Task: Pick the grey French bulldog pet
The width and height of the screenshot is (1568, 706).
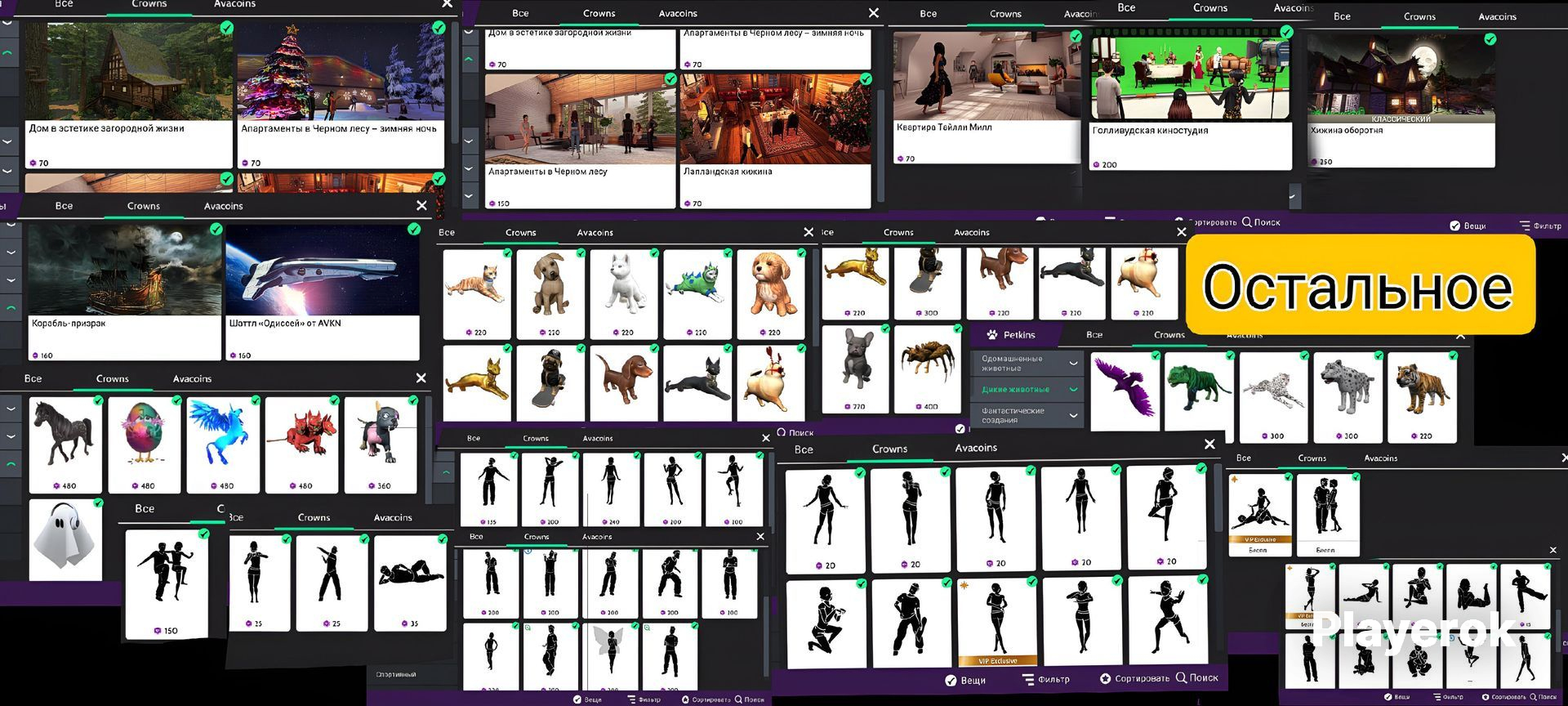Action: pos(855,369)
